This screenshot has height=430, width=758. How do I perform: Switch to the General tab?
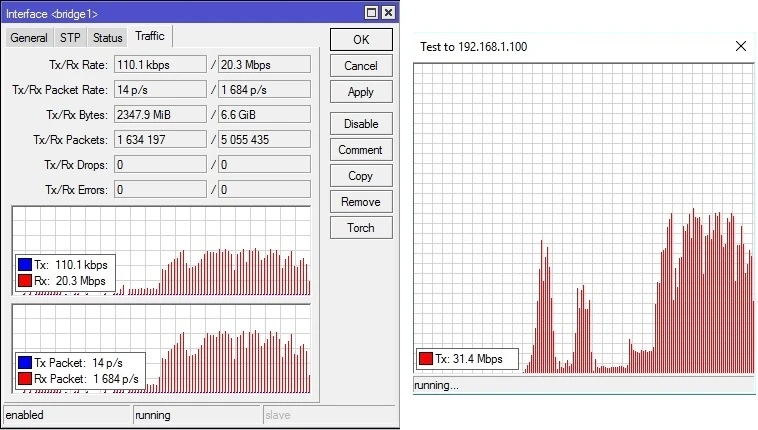tap(29, 38)
